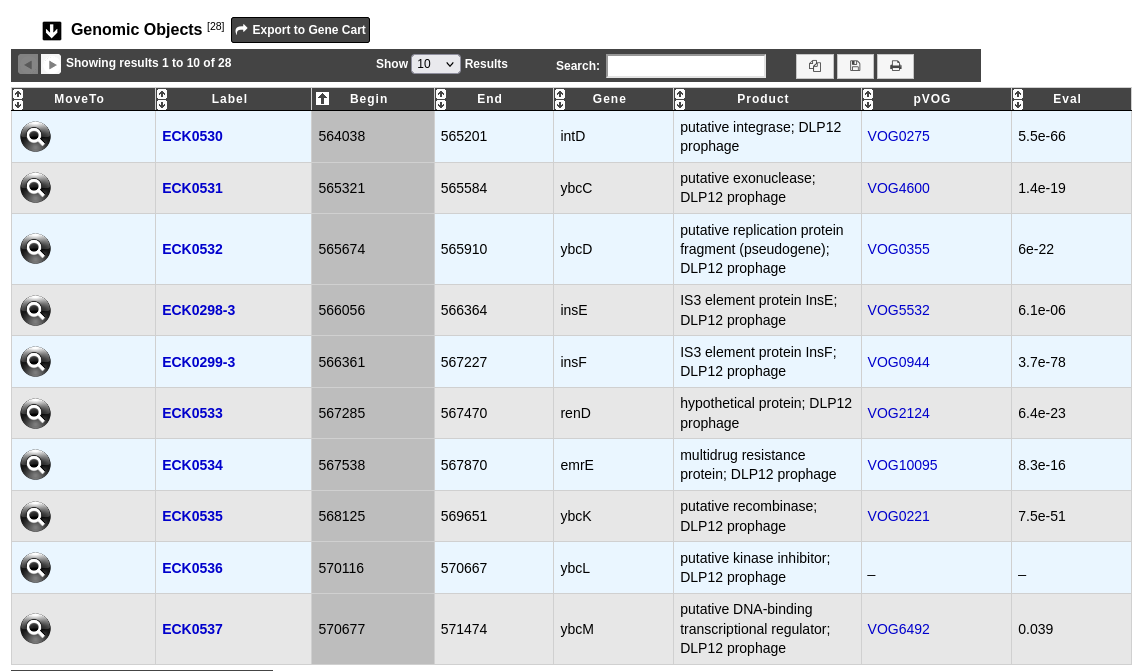Open the VOG2124 pVOG link

click(898, 414)
